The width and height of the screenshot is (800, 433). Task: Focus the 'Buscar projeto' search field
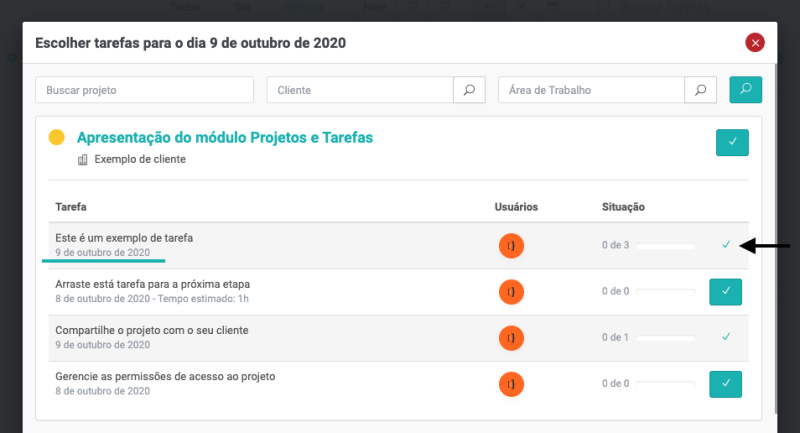(x=144, y=90)
